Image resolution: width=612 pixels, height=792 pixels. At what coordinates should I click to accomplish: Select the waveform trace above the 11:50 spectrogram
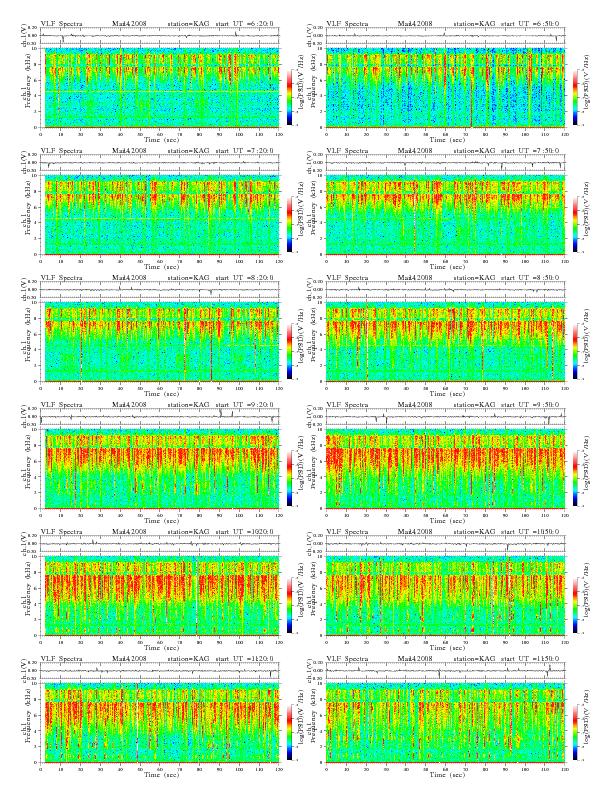[445, 671]
